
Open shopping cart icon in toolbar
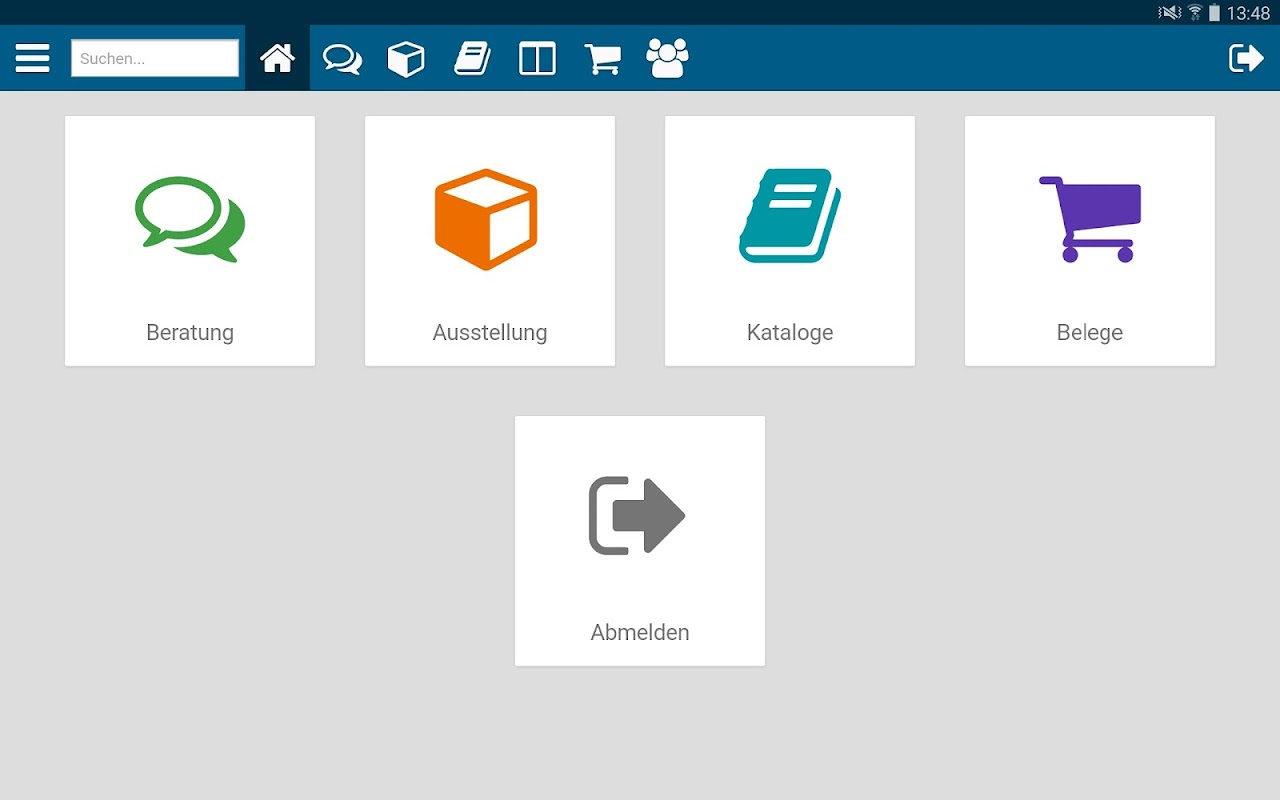coord(602,59)
